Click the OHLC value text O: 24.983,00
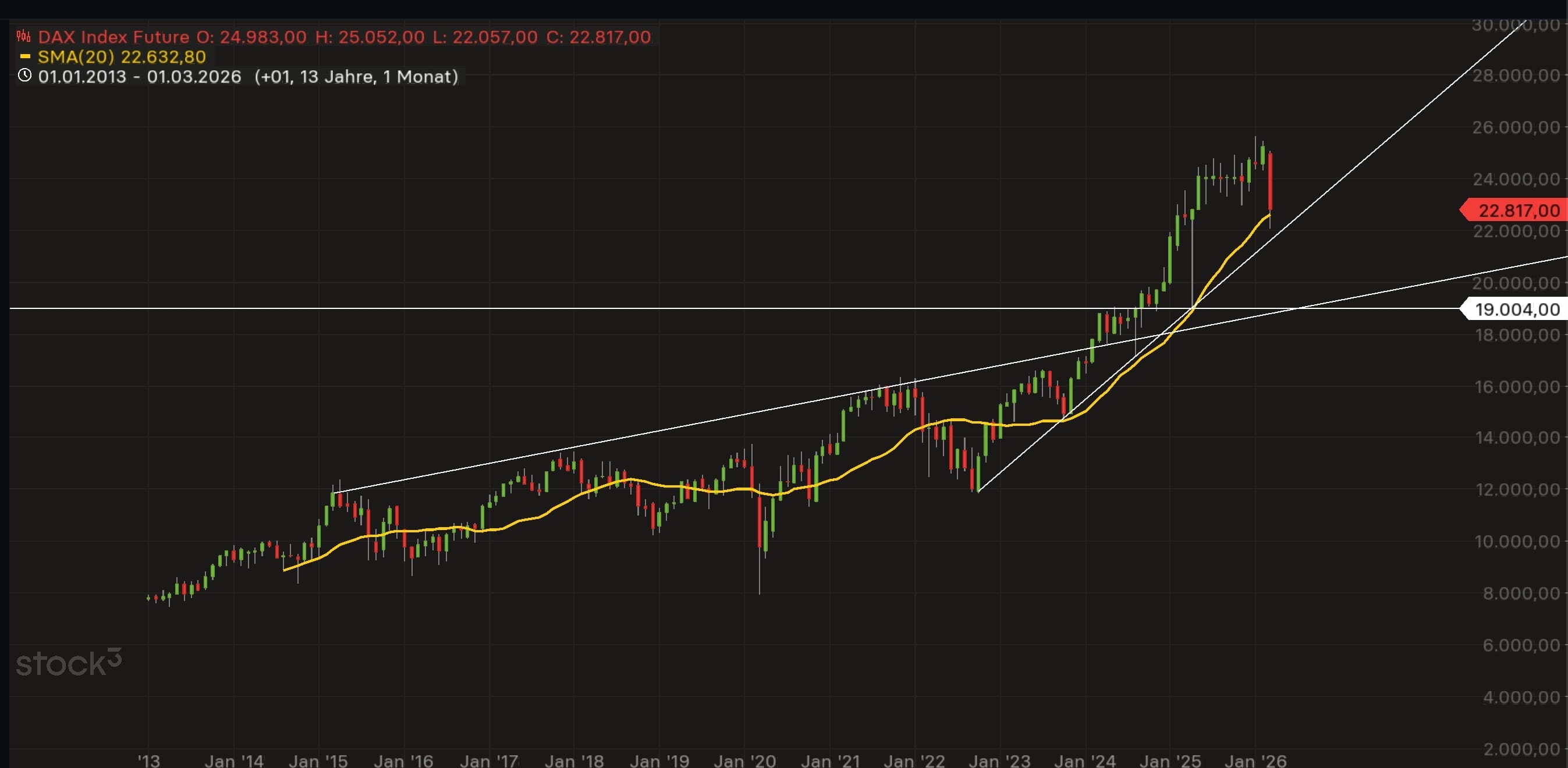 pyautogui.click(x=251, y=37)
